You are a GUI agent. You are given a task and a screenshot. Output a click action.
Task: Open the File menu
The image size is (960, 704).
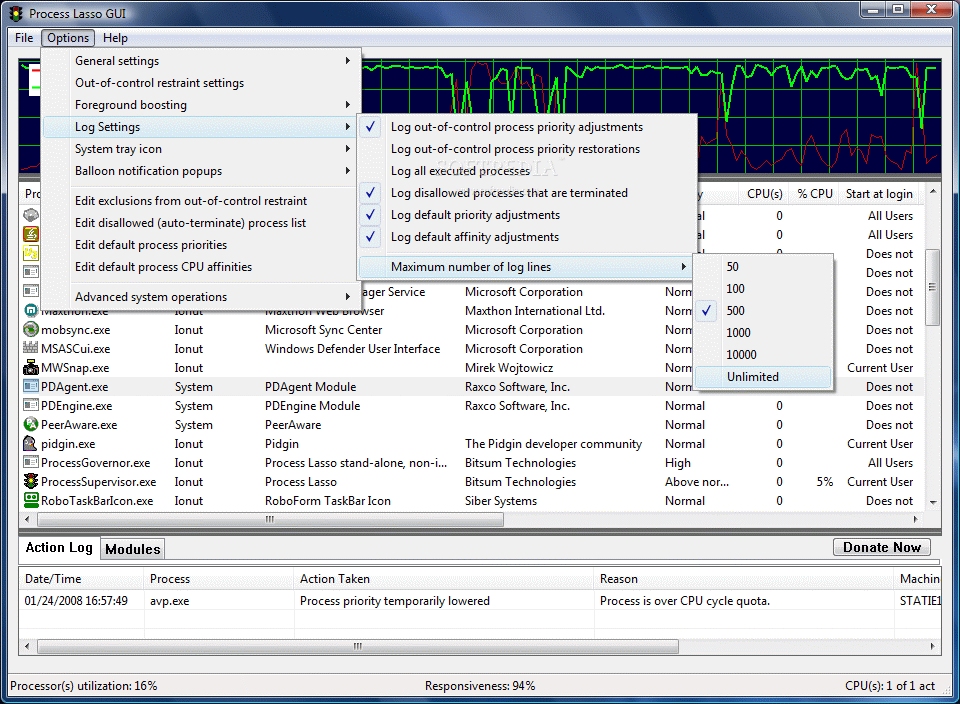[24, 38]
